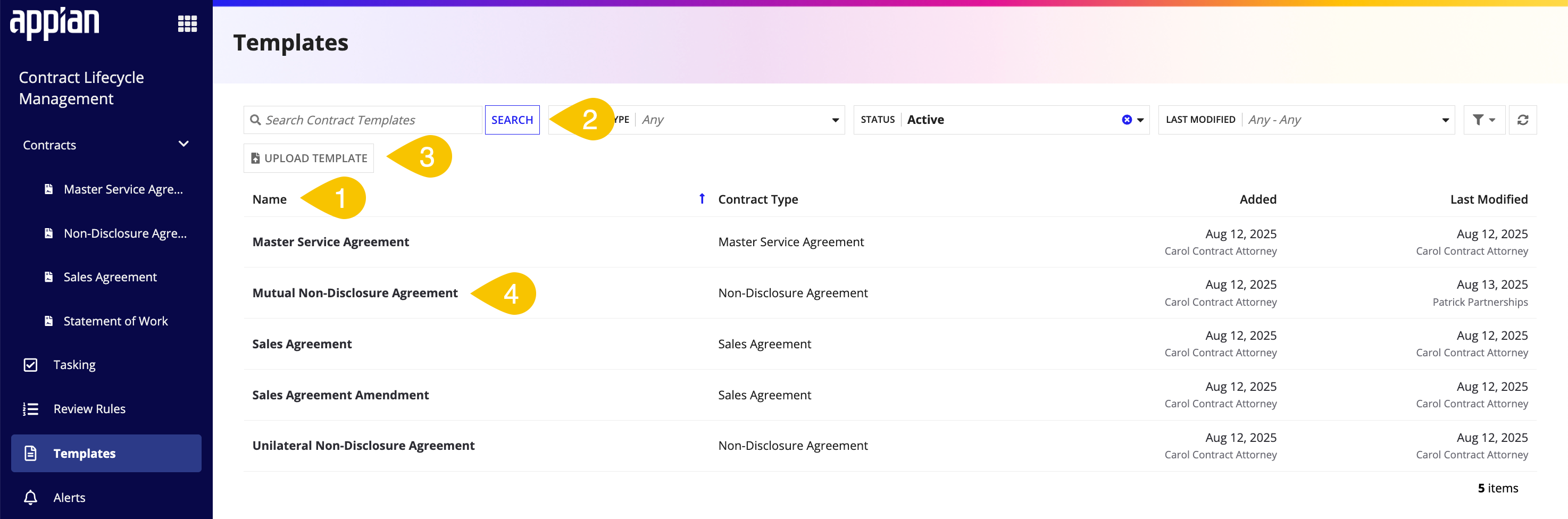Click the Name column sort arrow

pyautogui.click(x=702, y=198)
